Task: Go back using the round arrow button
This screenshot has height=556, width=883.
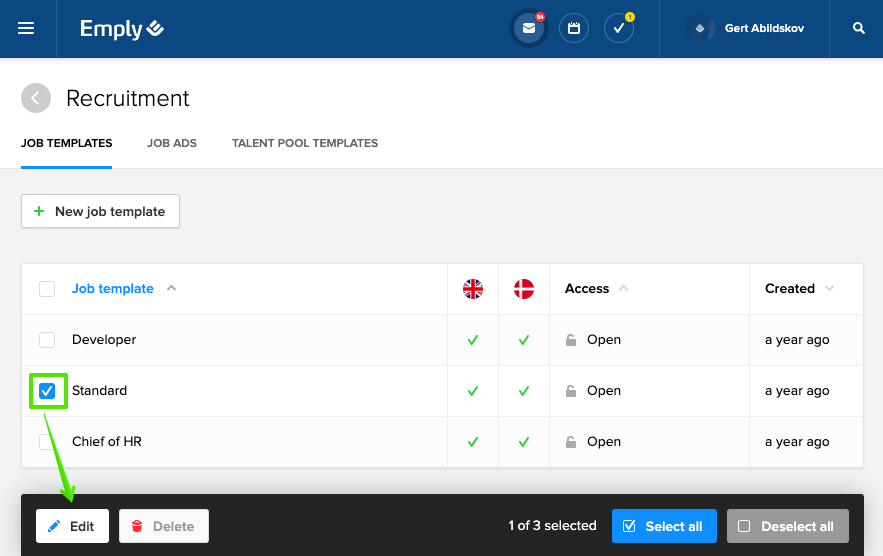Action: tap(36, 98)
